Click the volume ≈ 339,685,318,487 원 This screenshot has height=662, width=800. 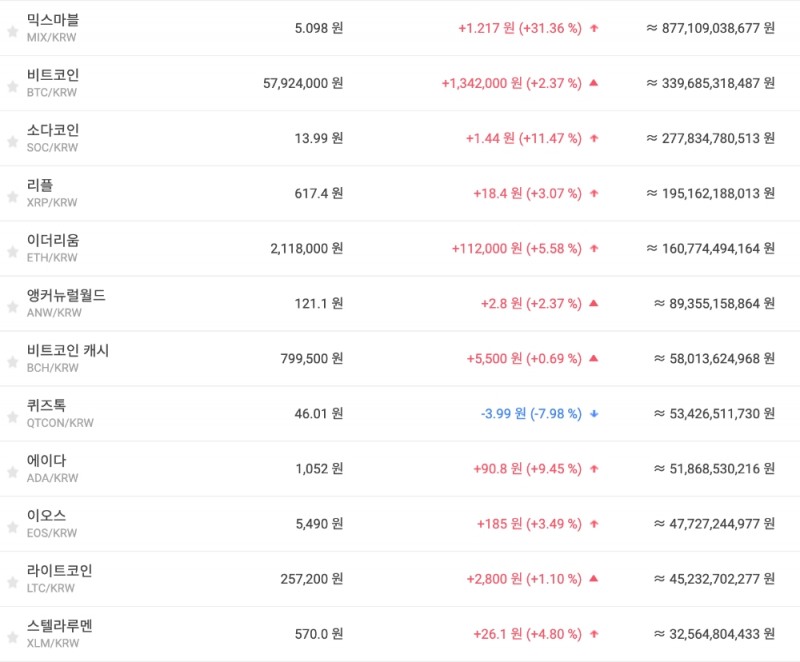711,83
